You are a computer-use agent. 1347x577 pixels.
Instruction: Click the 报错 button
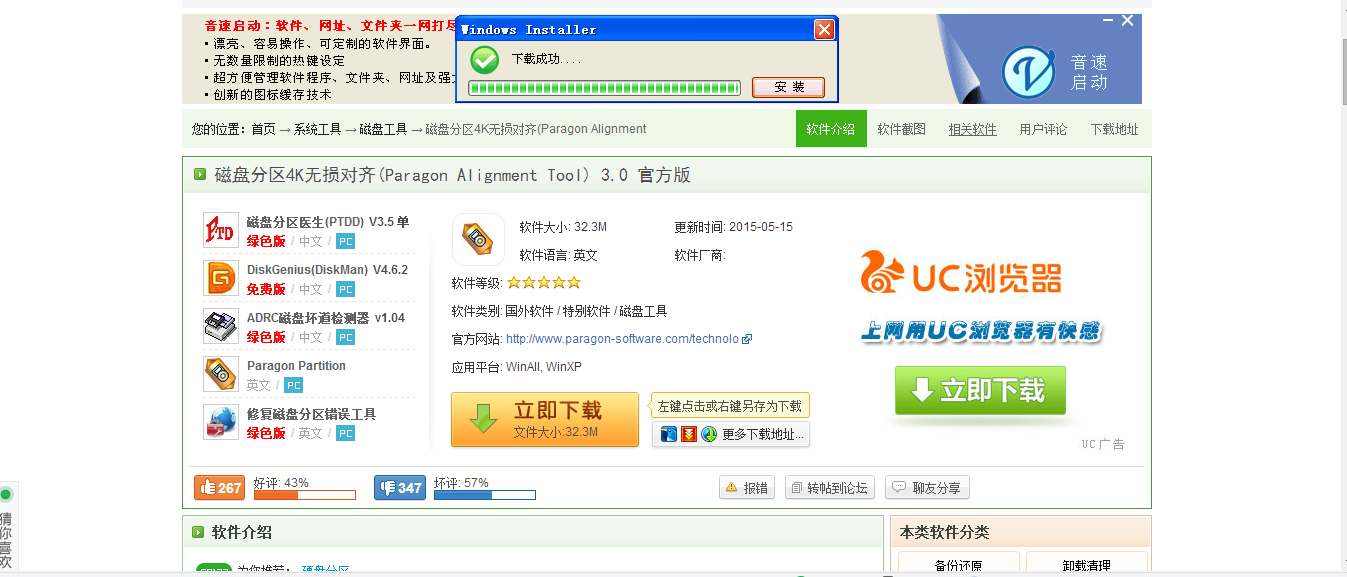click(x=747, y=488)
